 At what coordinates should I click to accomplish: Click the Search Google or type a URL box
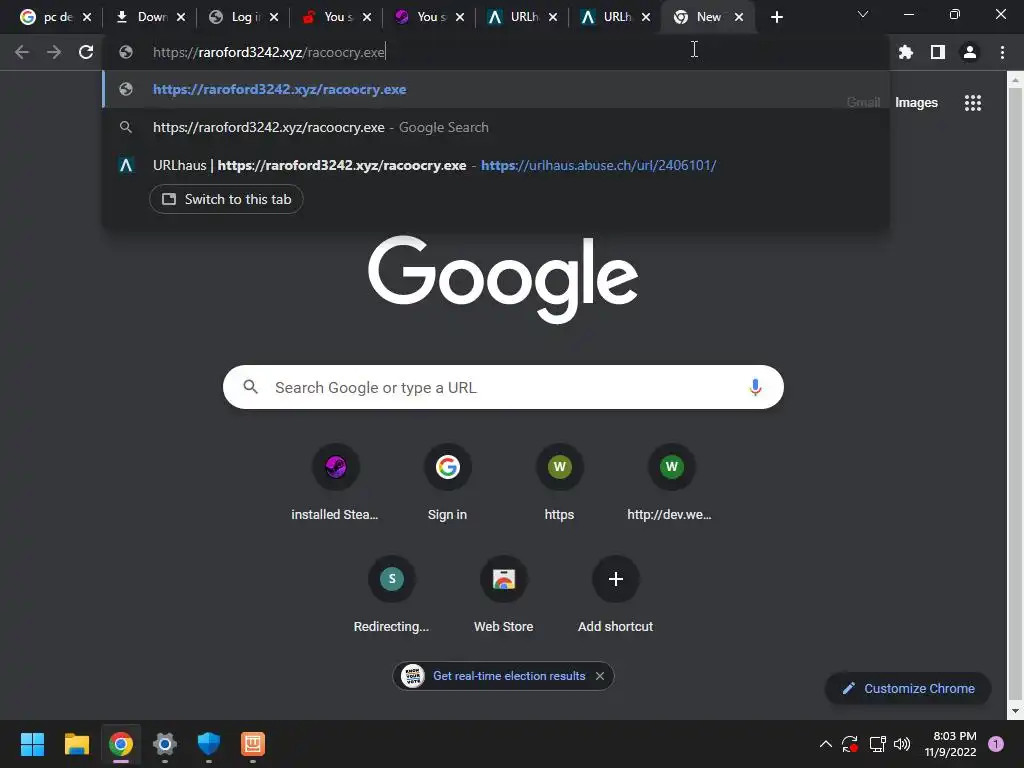(x=503, y=387)
